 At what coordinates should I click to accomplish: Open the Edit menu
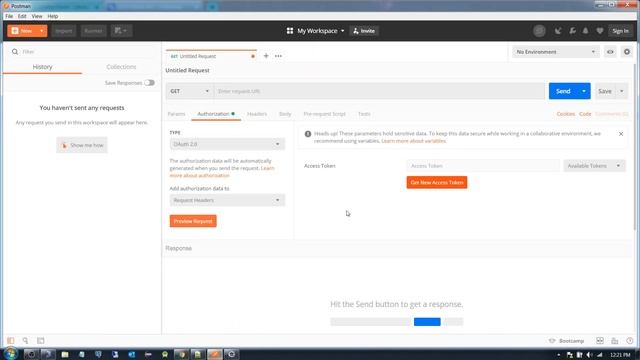tap(22, 16)
